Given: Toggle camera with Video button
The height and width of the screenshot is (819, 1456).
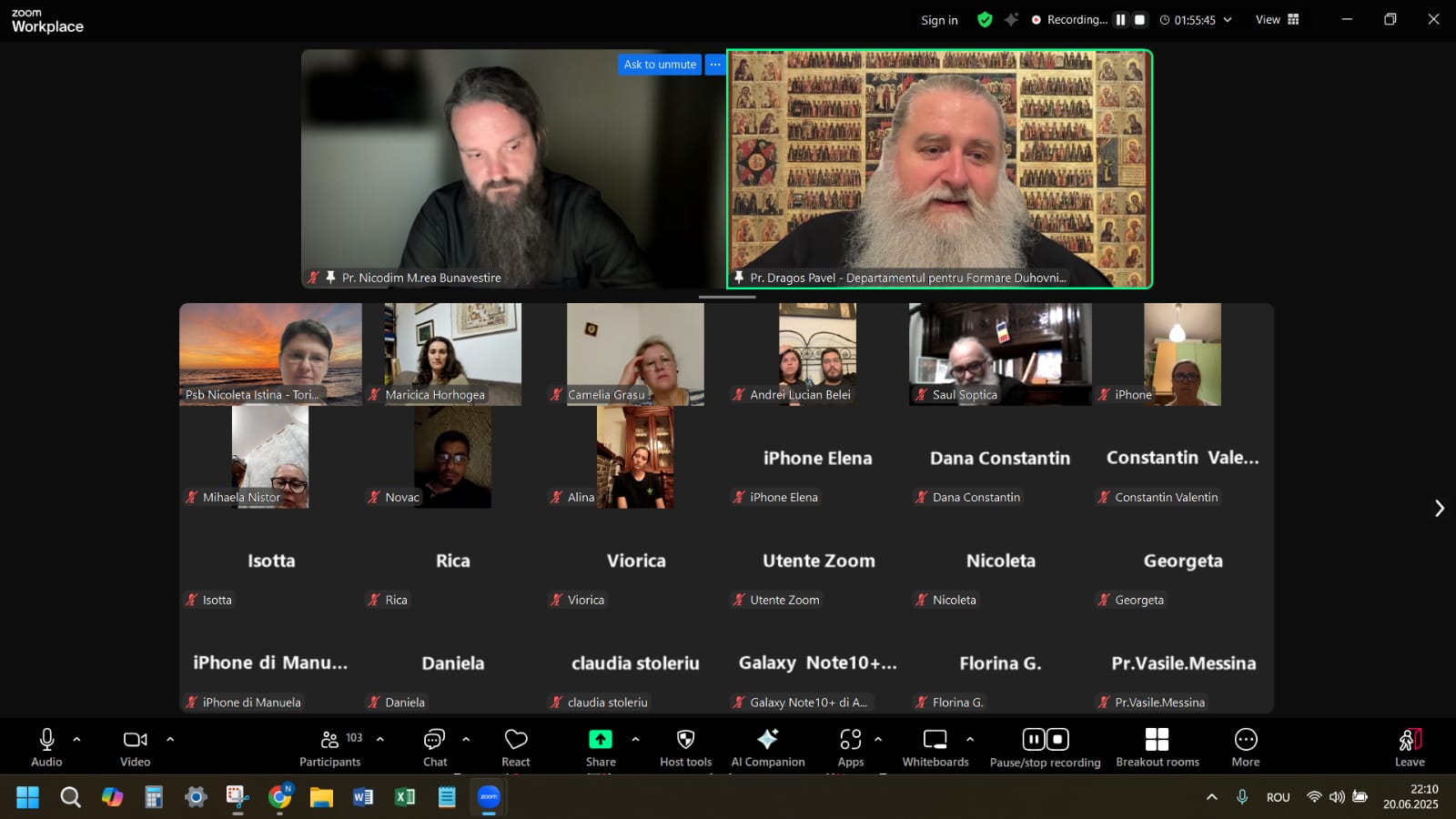Looking at the screenshot, I should 136,746.
